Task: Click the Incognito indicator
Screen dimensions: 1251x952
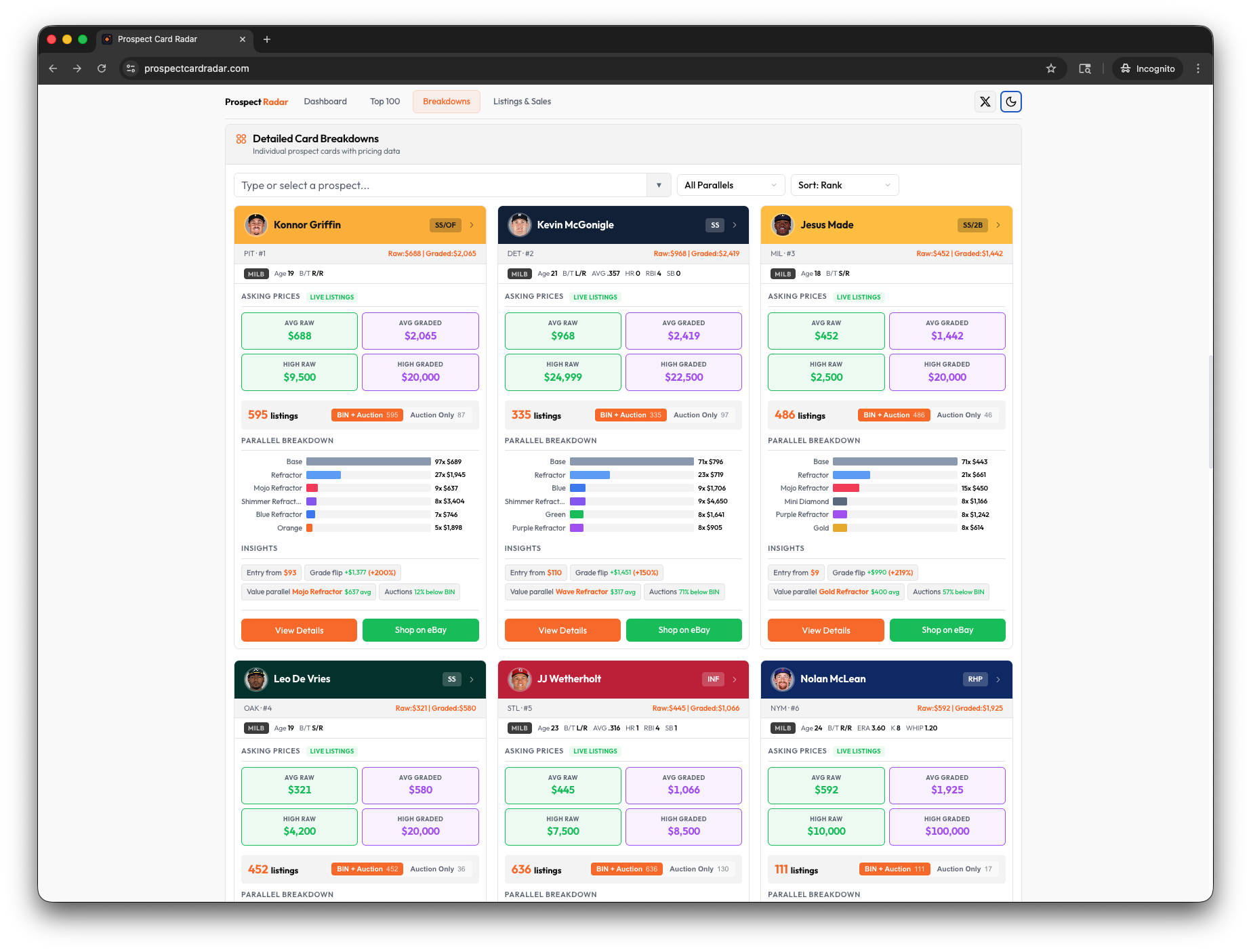Action: [1148, 68]
